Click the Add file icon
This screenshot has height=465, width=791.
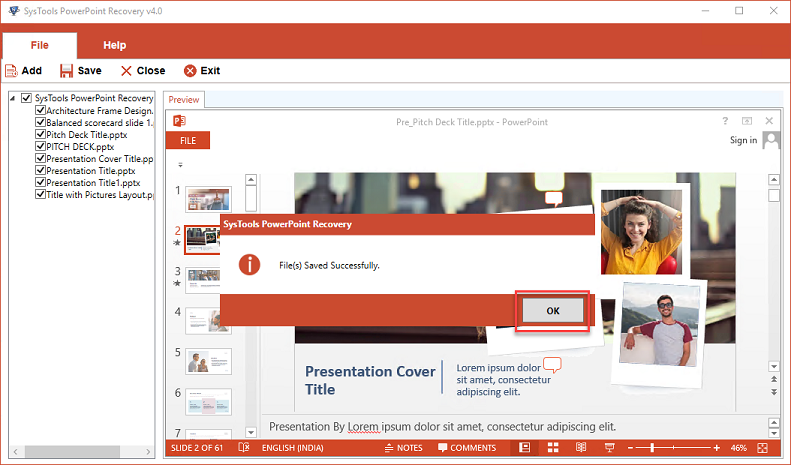(x=11, y=71)
